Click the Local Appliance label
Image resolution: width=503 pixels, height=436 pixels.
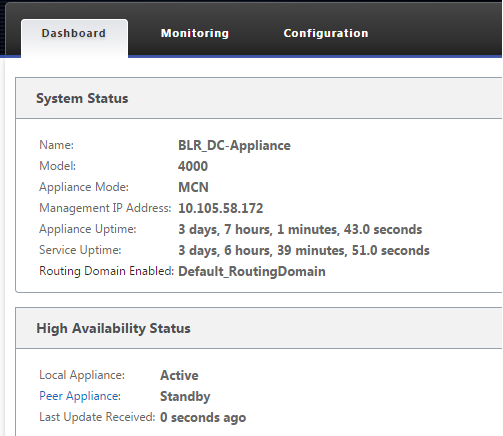[82, 375]
